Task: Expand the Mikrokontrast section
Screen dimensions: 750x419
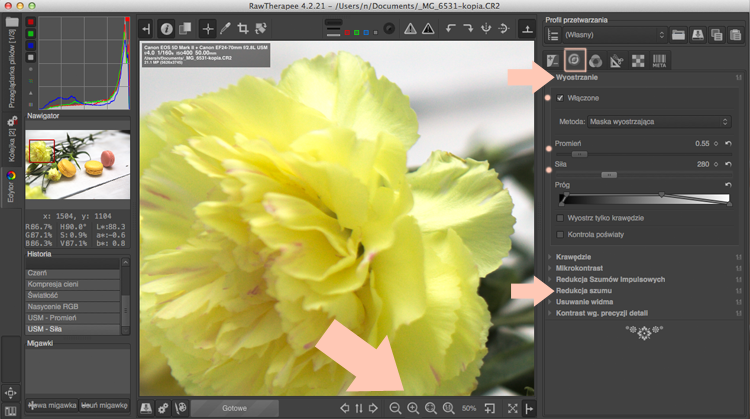Action: (579, 268)
